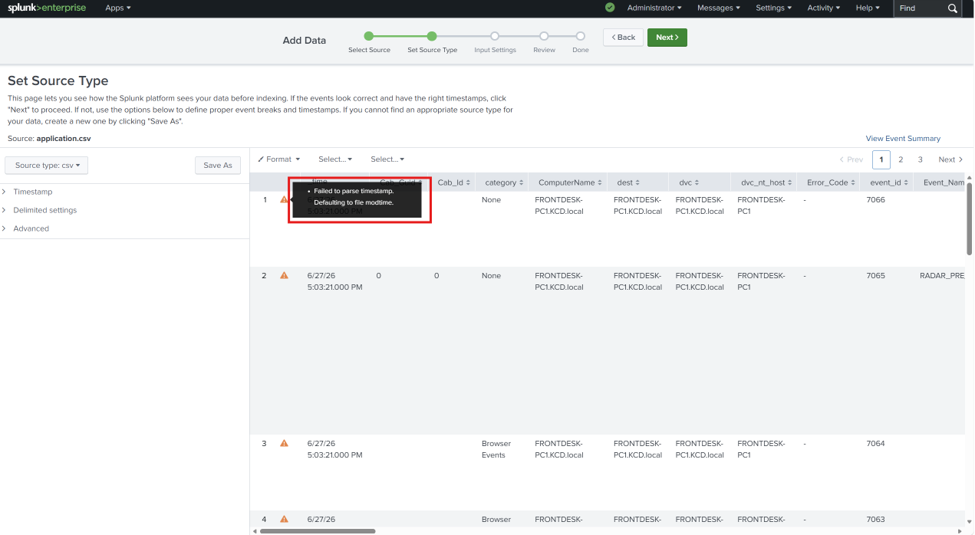
Task: Click the Splunk enterprise logo
Action: click(47, 8)
